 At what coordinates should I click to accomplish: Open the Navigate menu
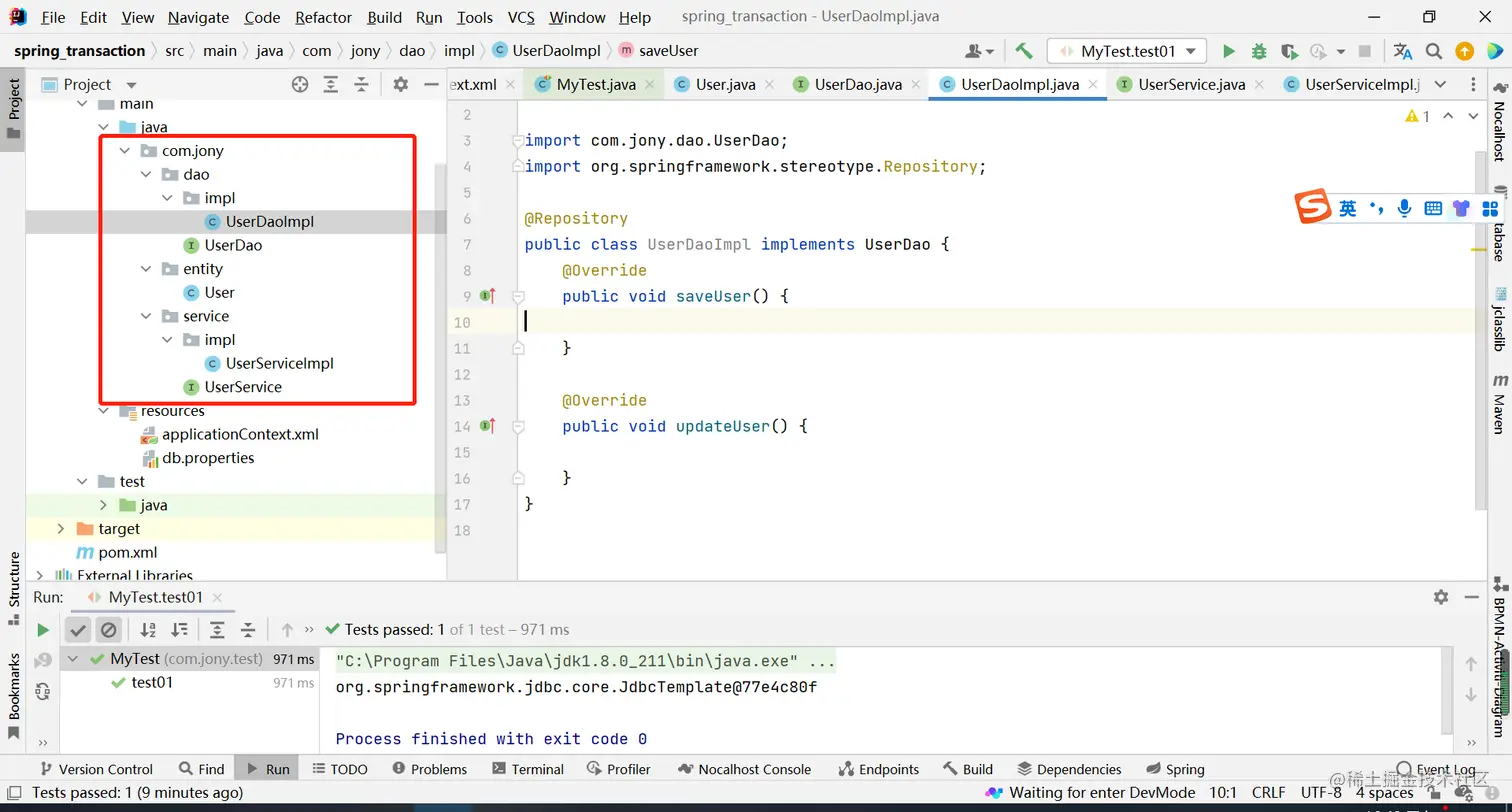coord(198,17)
